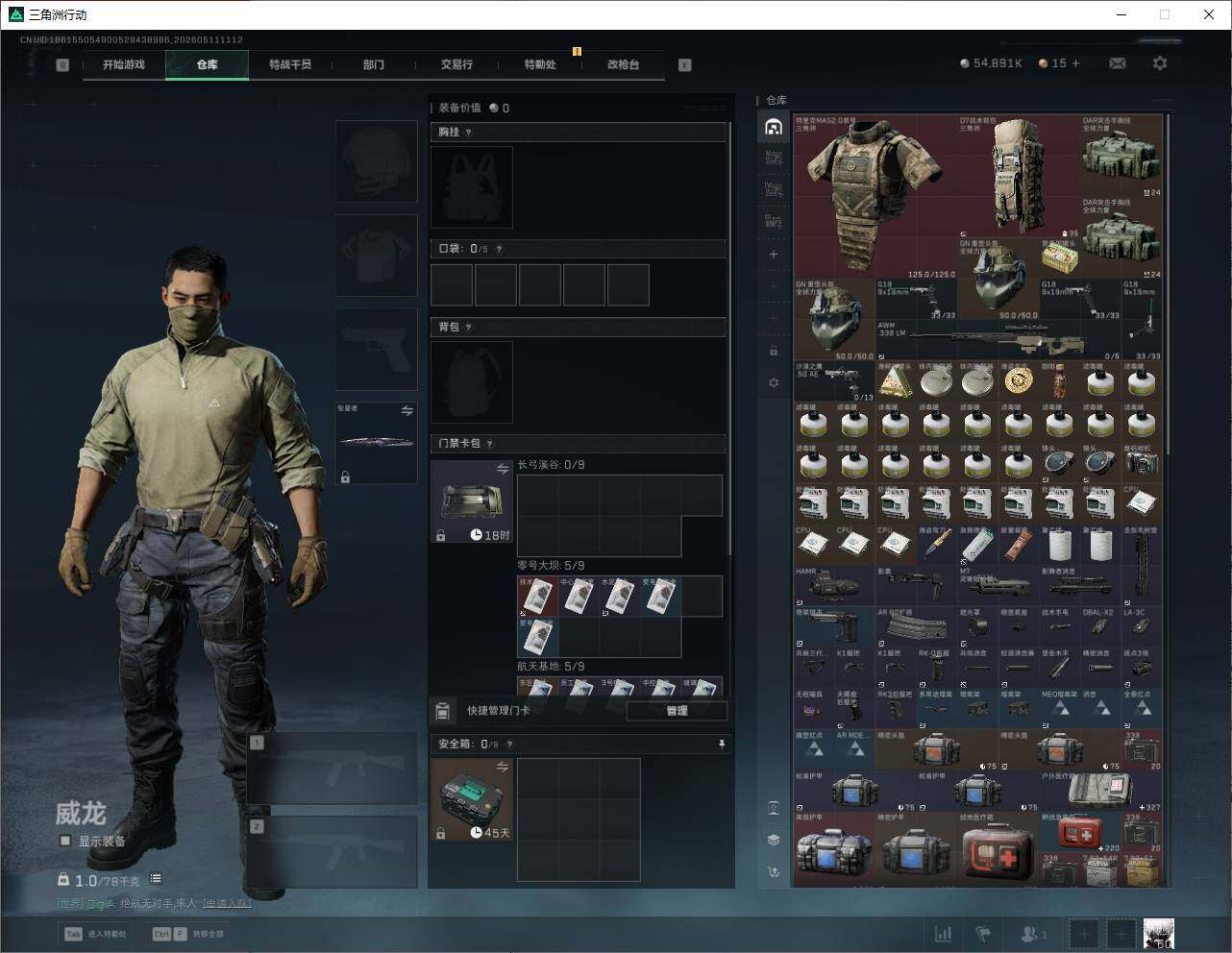
Task: Toggle the 显示装备 checkbox
Action: [65, 841]
